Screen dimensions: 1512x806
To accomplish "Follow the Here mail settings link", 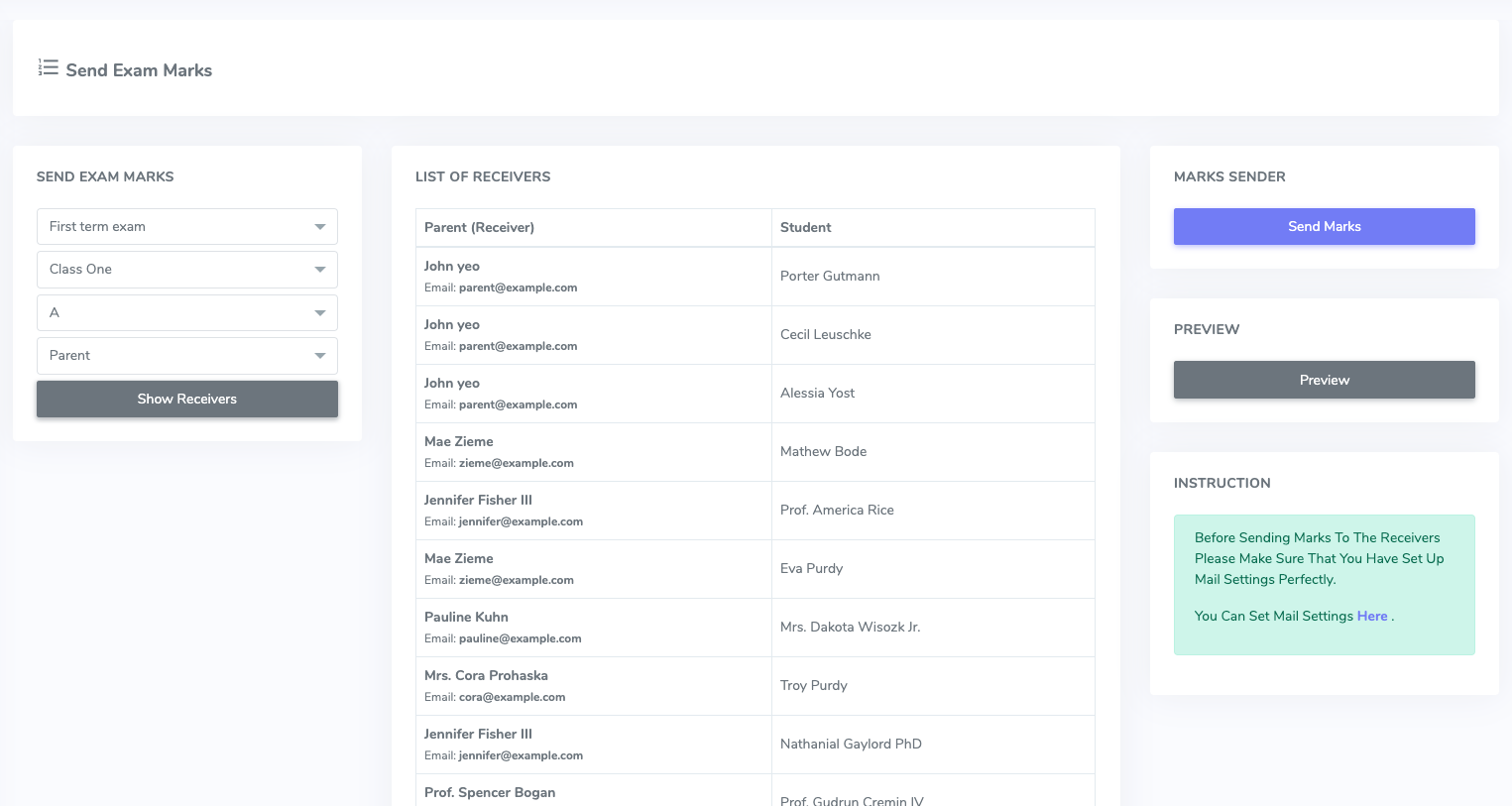I will coord(1371,617).
